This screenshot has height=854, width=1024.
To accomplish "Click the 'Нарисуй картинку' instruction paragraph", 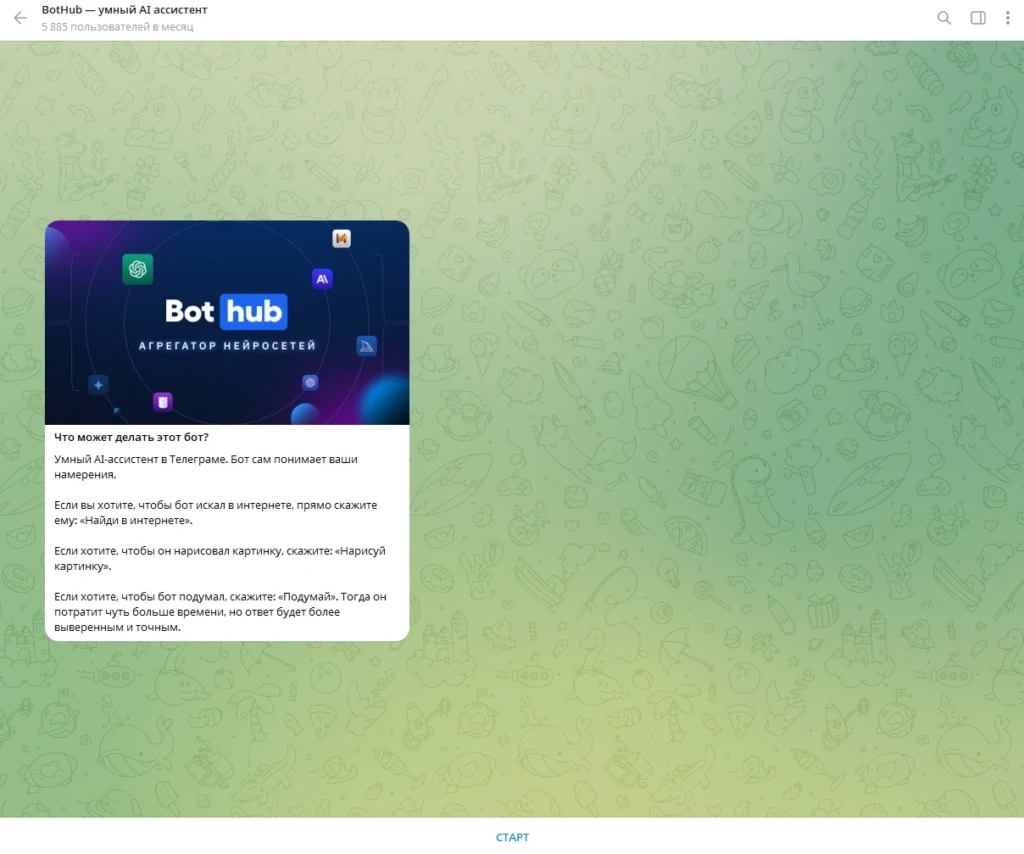I will pos(220,558).
